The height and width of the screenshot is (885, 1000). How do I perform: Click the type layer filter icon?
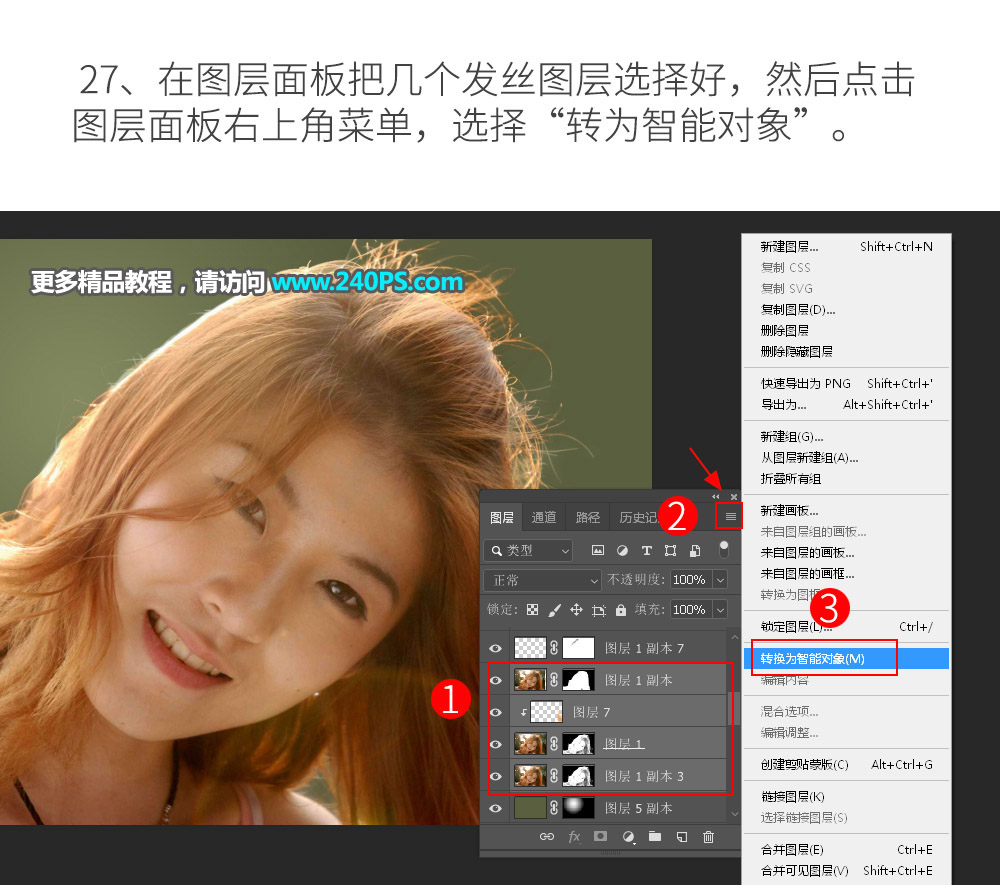(647, 550)
